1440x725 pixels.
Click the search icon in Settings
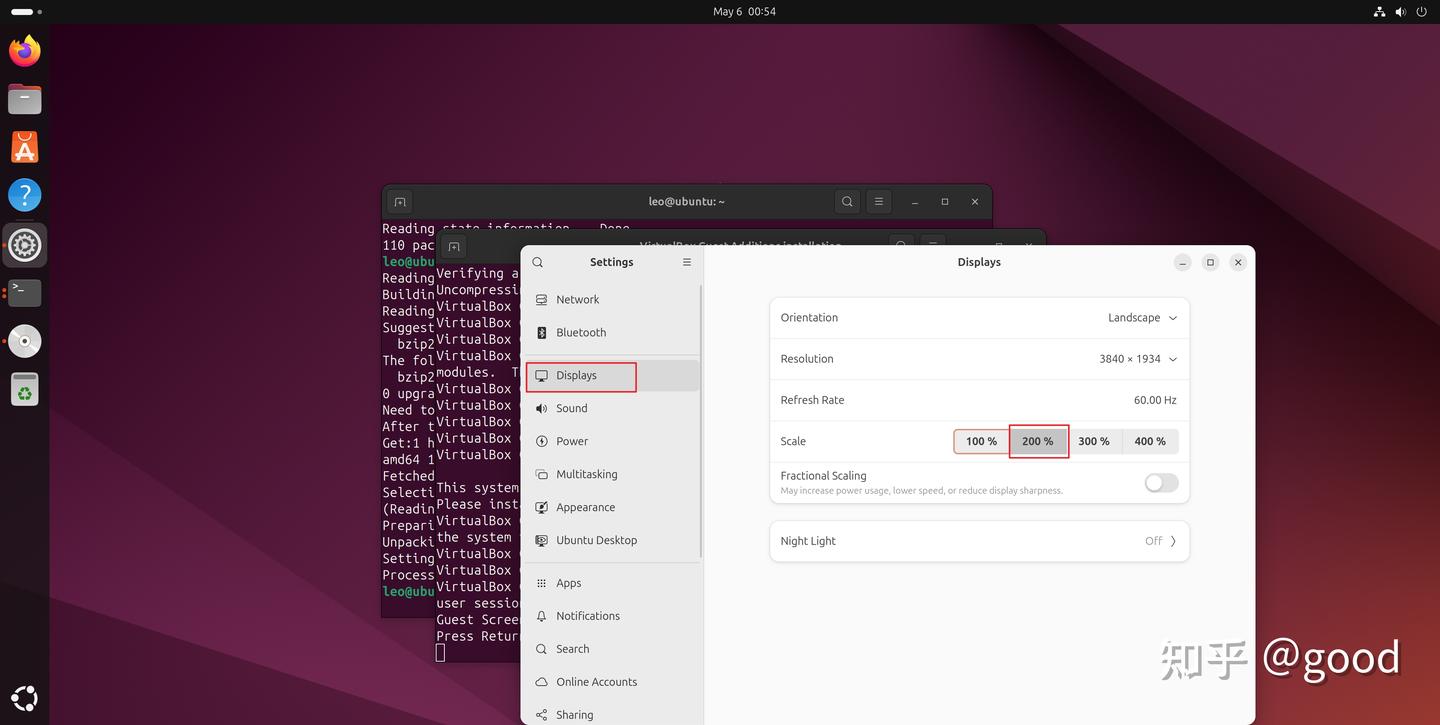pyautogui.click(x=537, y=262)
